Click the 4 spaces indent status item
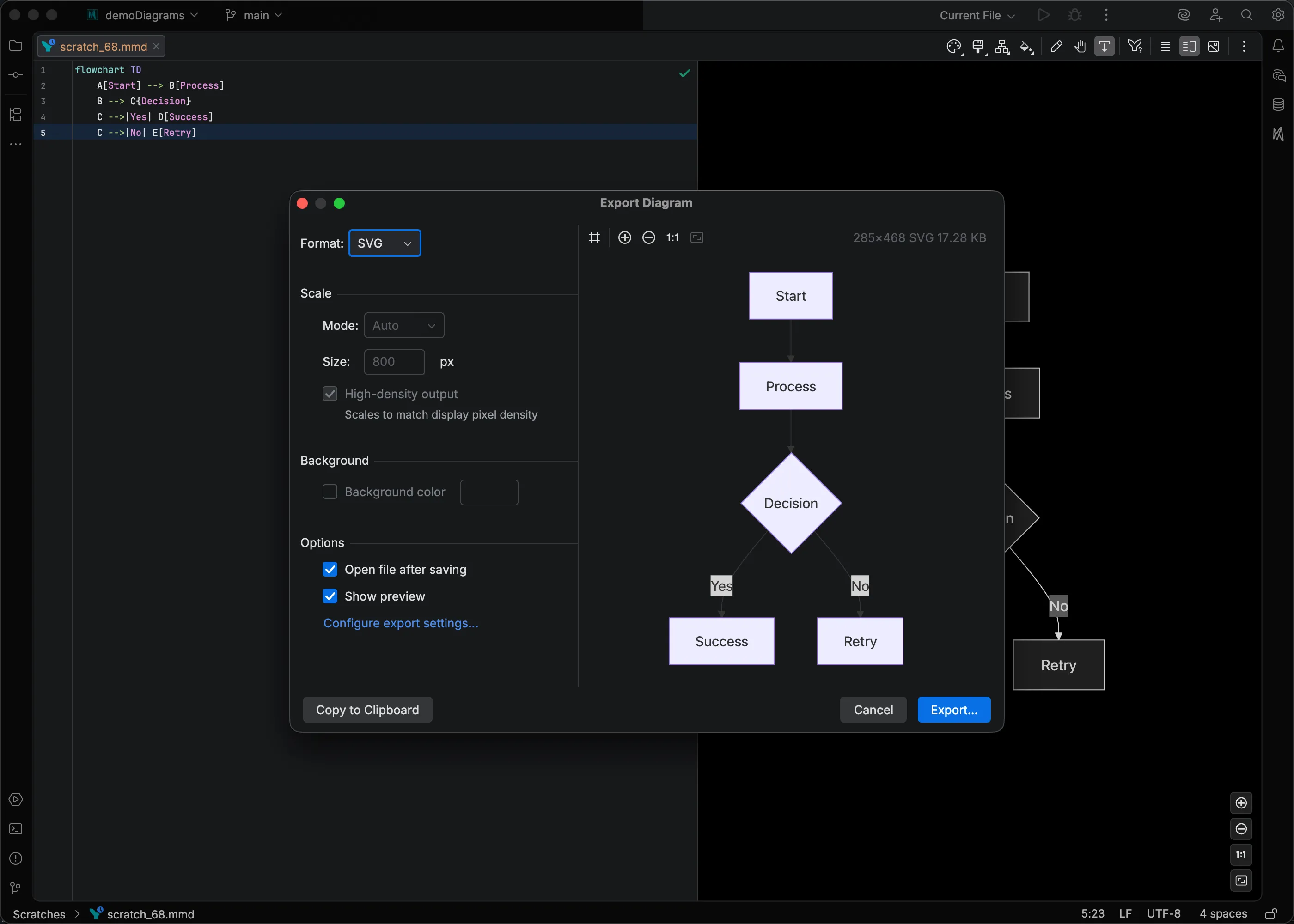This screenshot has width=1294, height=924. tap(1223, 914)
